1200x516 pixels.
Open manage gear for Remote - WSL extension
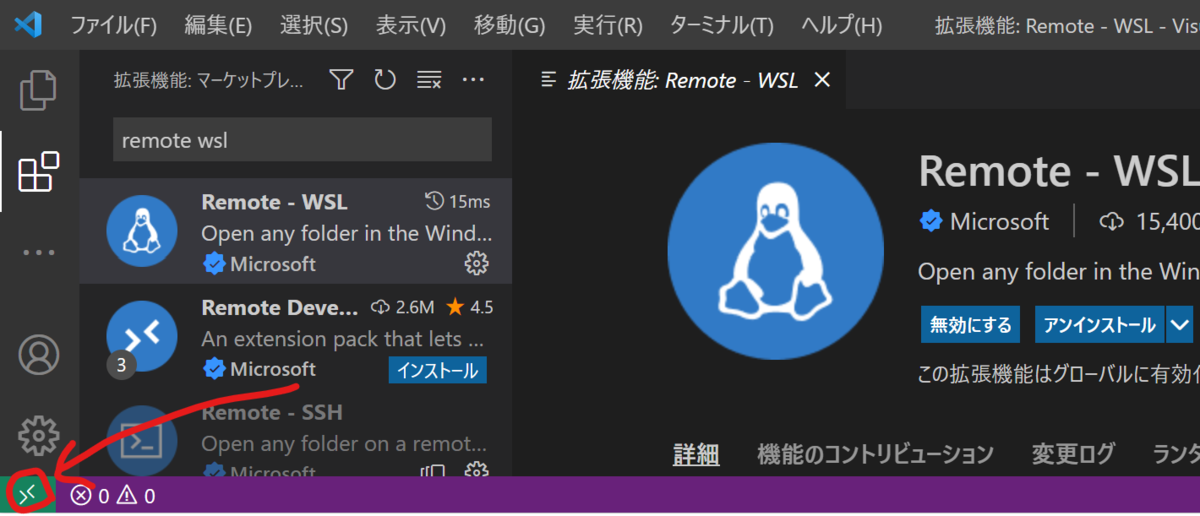(x=477, y=263)
